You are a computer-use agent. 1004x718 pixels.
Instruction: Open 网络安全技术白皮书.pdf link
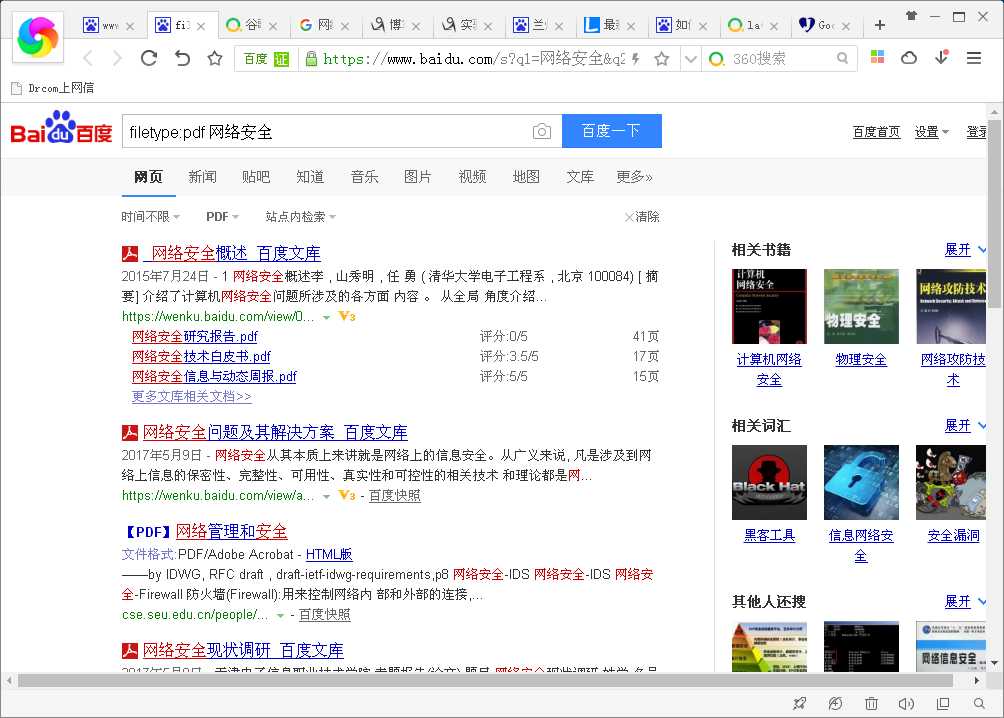tap(201, 356)
